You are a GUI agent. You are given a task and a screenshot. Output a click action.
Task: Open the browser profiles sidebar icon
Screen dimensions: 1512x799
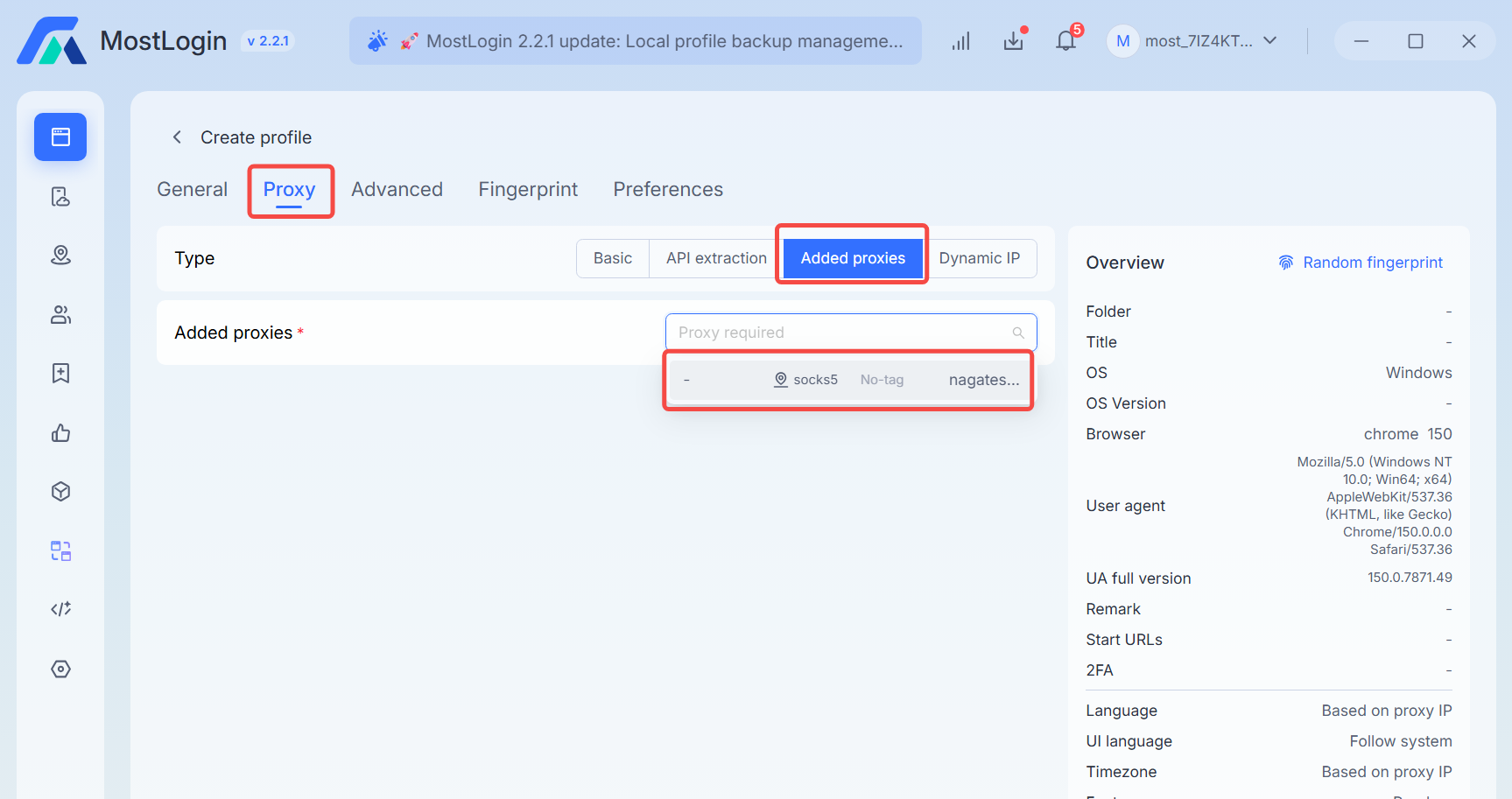point(60,137)
